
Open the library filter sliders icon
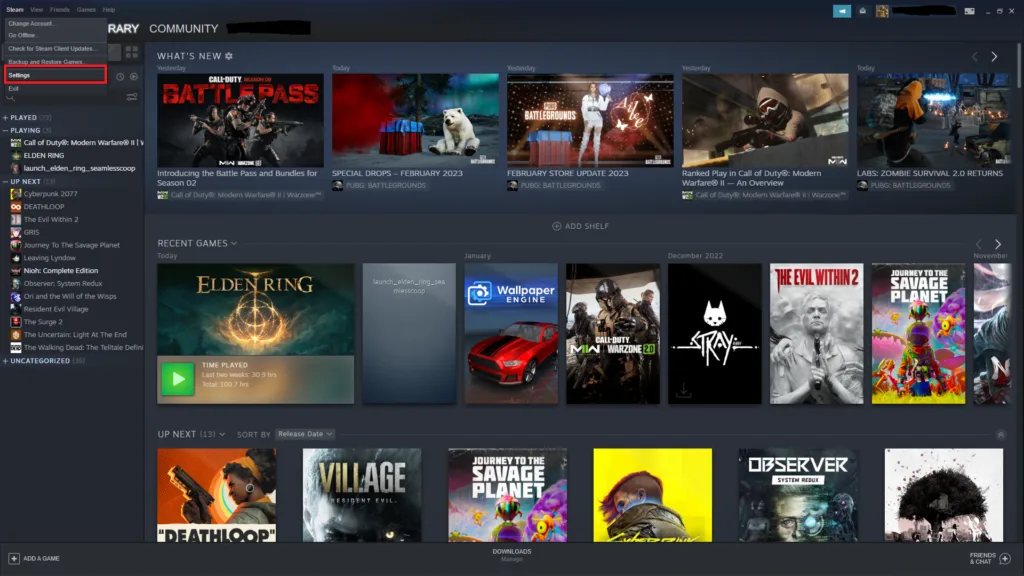click(x=132, y=97)
